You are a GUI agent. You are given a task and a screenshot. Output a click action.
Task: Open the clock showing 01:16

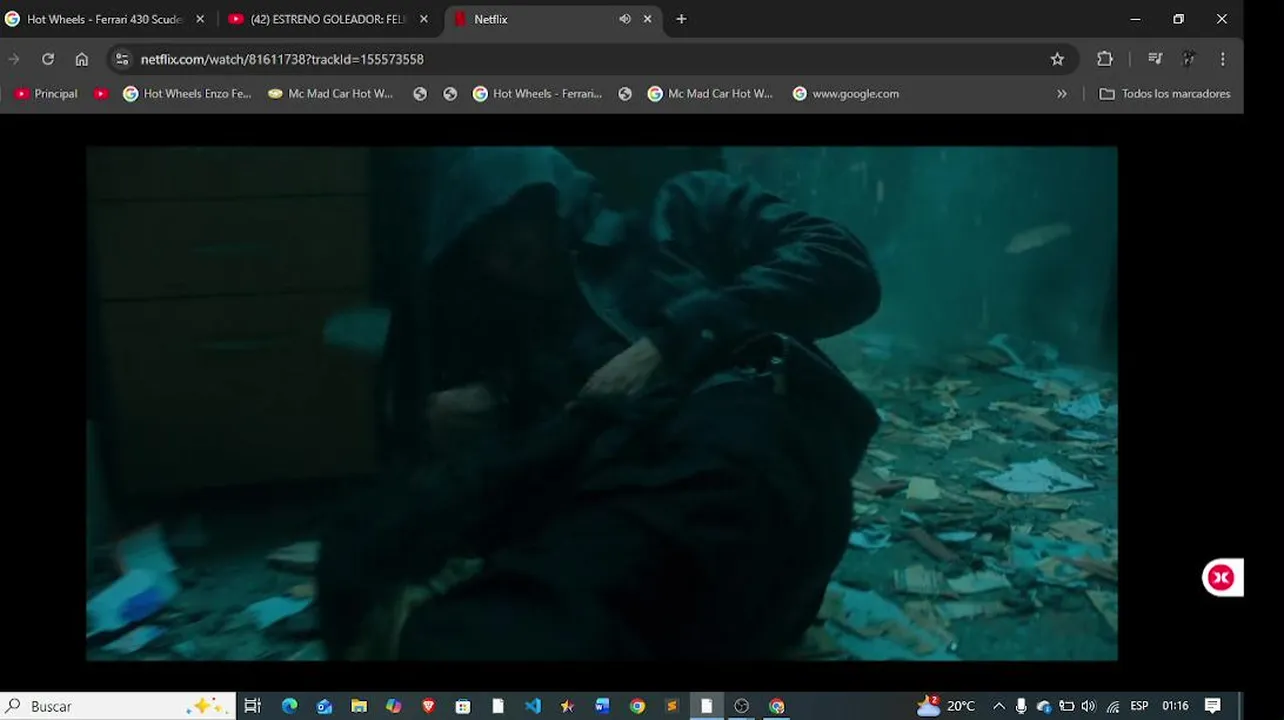point(1175,706)
